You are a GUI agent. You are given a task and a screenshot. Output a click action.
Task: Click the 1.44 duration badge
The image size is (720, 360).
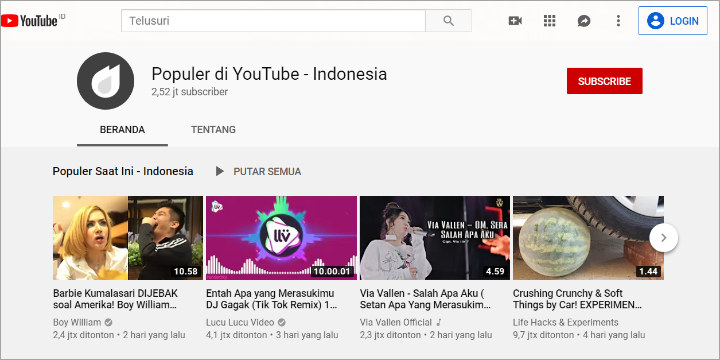648,271
